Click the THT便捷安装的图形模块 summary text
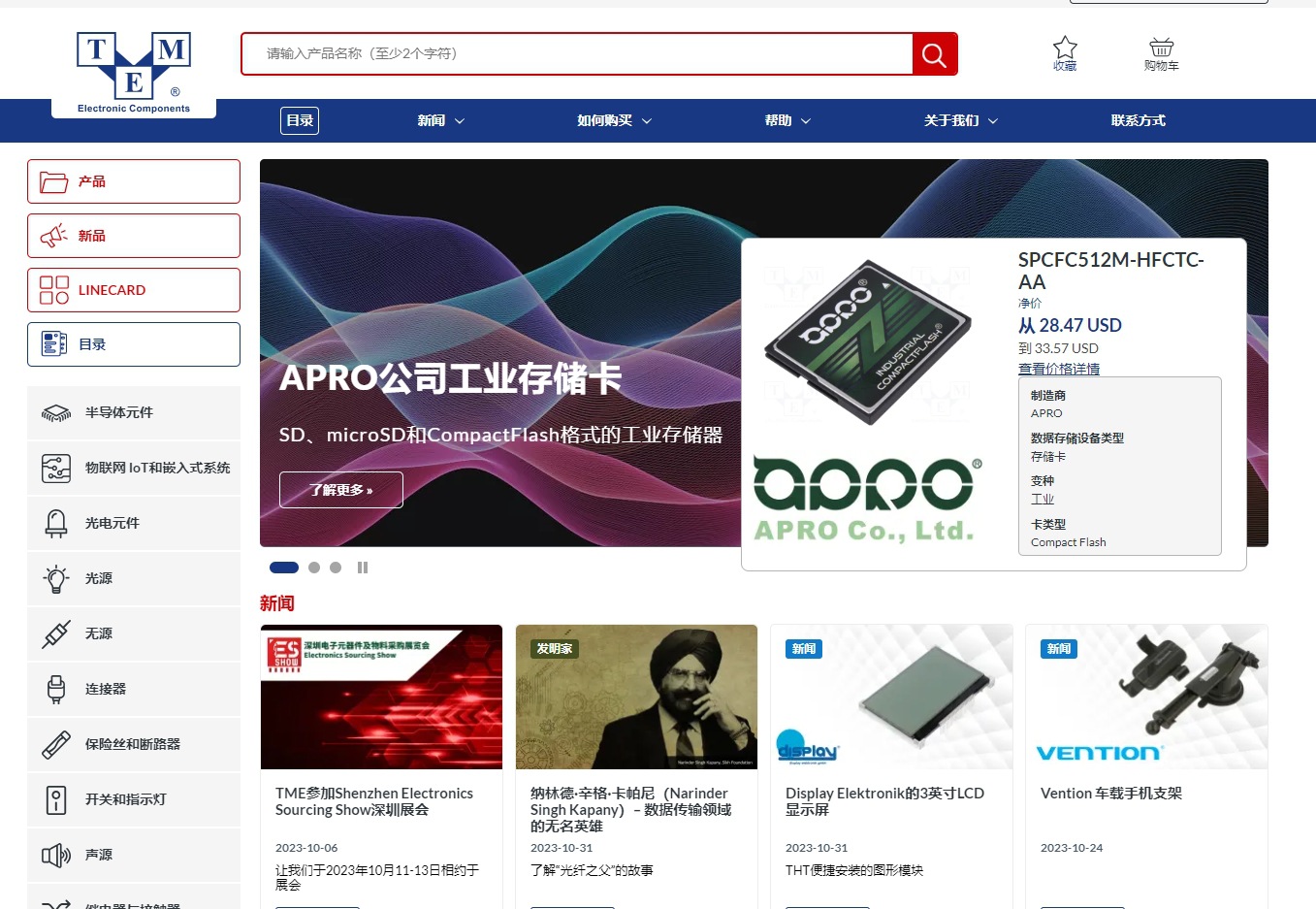The image size is (1316, 909). pos(854,870)
